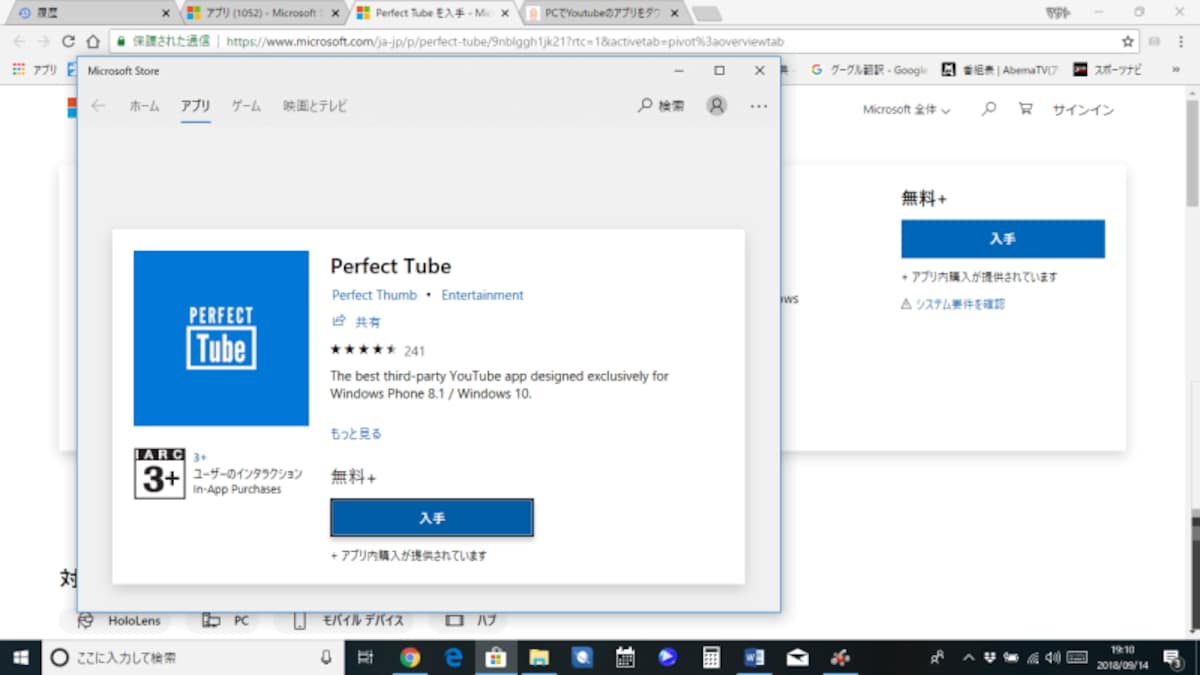This screenshot has height=675, width=1200.
Task: Open the Perfect Tube app logo image
Action: point(221,338)
